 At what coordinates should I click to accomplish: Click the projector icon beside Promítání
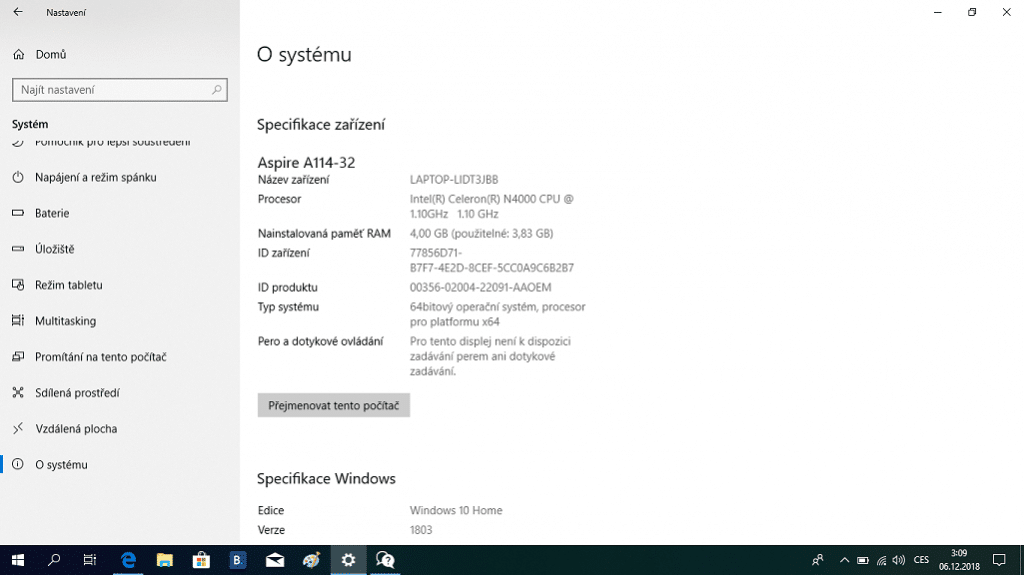click(x=18, y=357)
